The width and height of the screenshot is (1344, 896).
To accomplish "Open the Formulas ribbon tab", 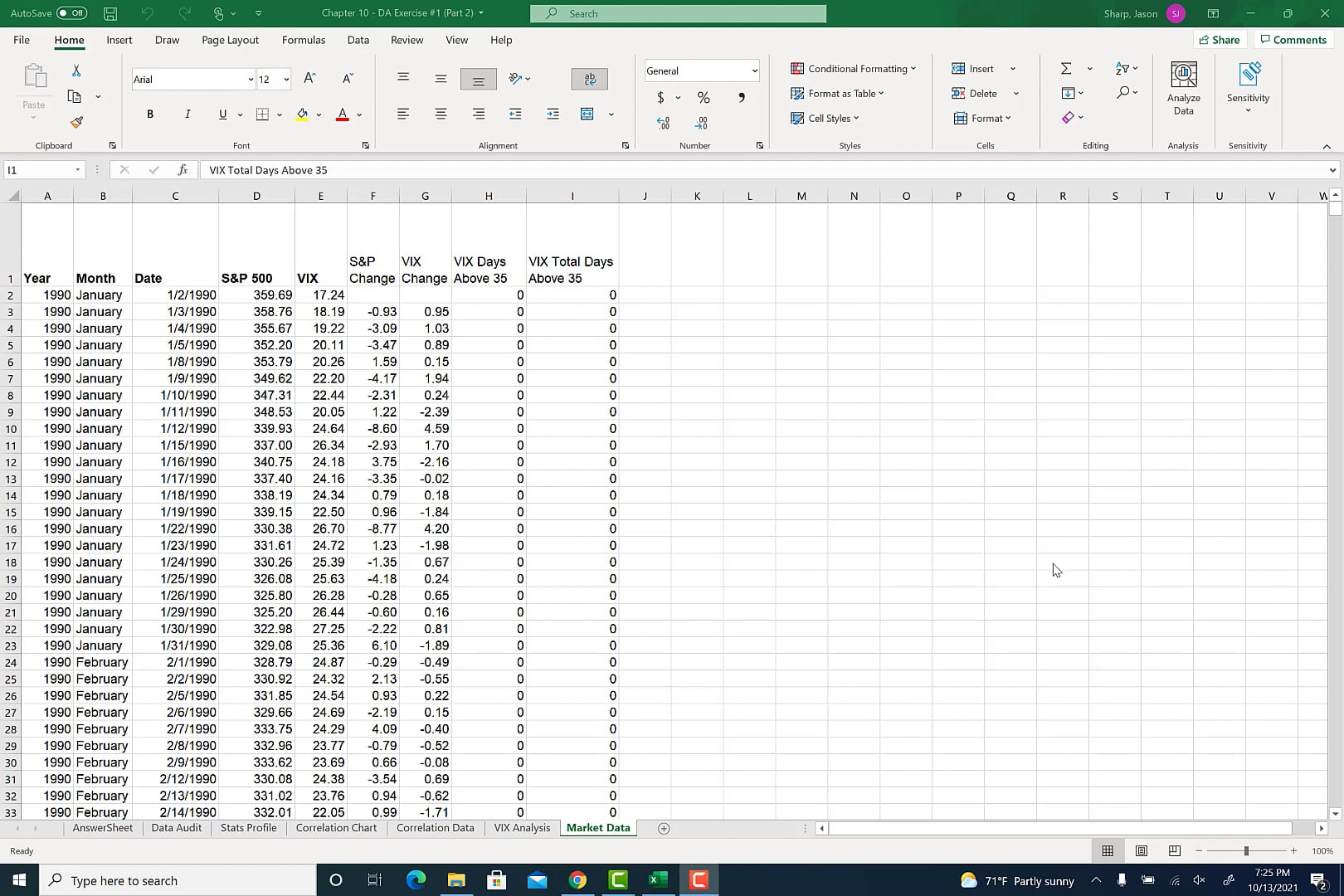I will coord(303,40).
